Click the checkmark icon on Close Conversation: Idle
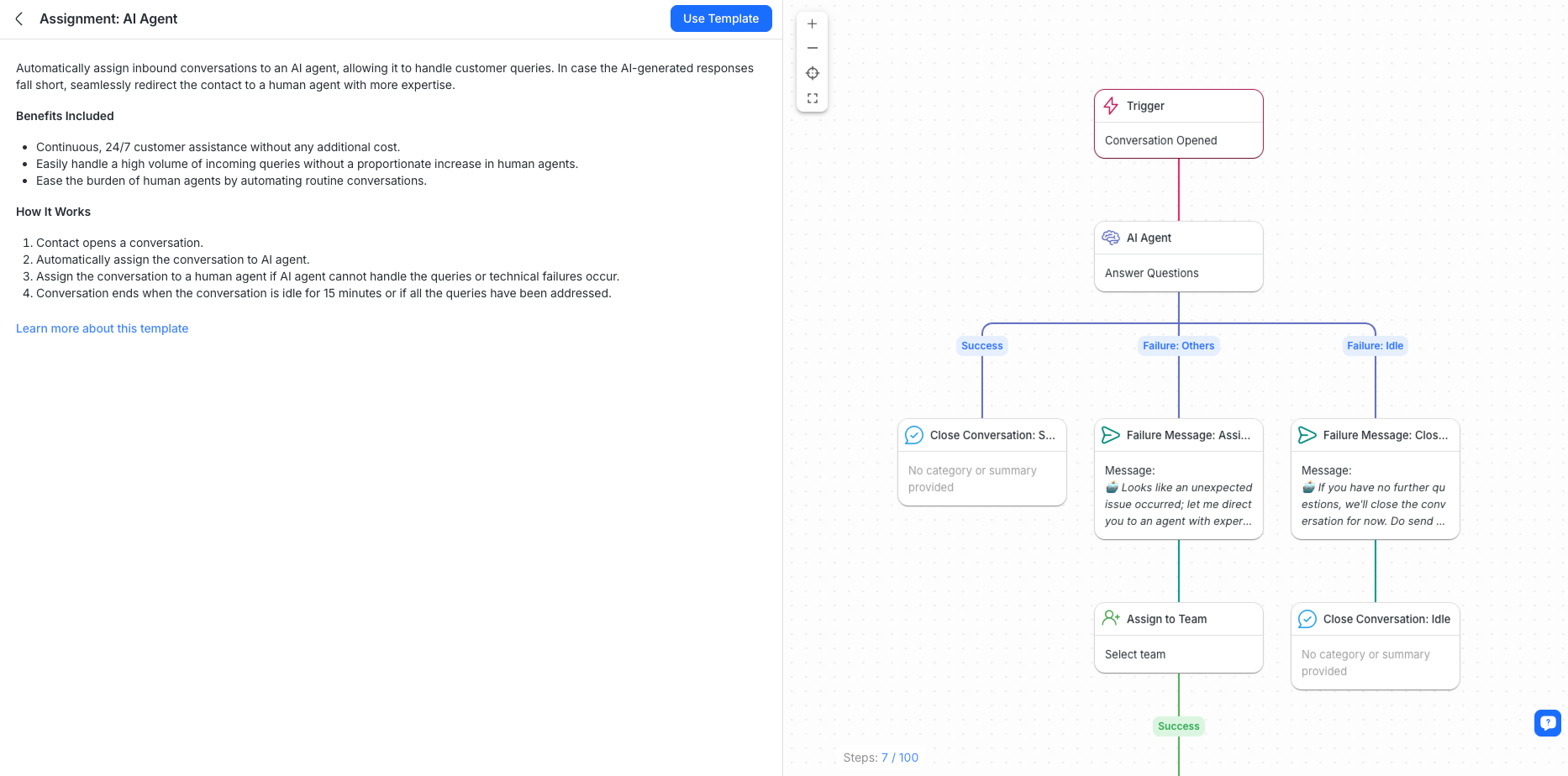This screenshot has height=776, width=1568. point(1308,619)
